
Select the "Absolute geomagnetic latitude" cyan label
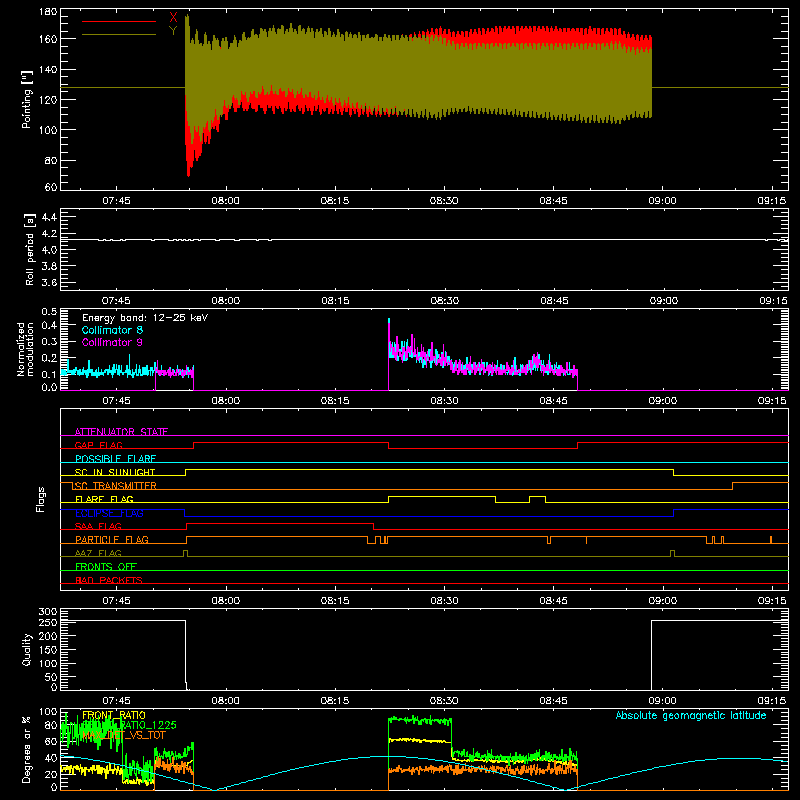tap(691, 715)
